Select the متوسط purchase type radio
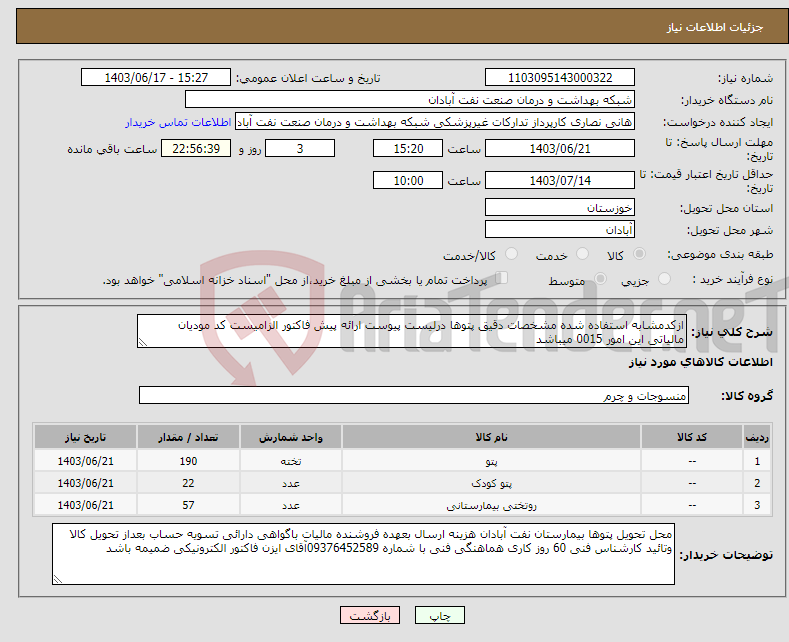This screenshot has width=789, height=642. tap(600, 279)
